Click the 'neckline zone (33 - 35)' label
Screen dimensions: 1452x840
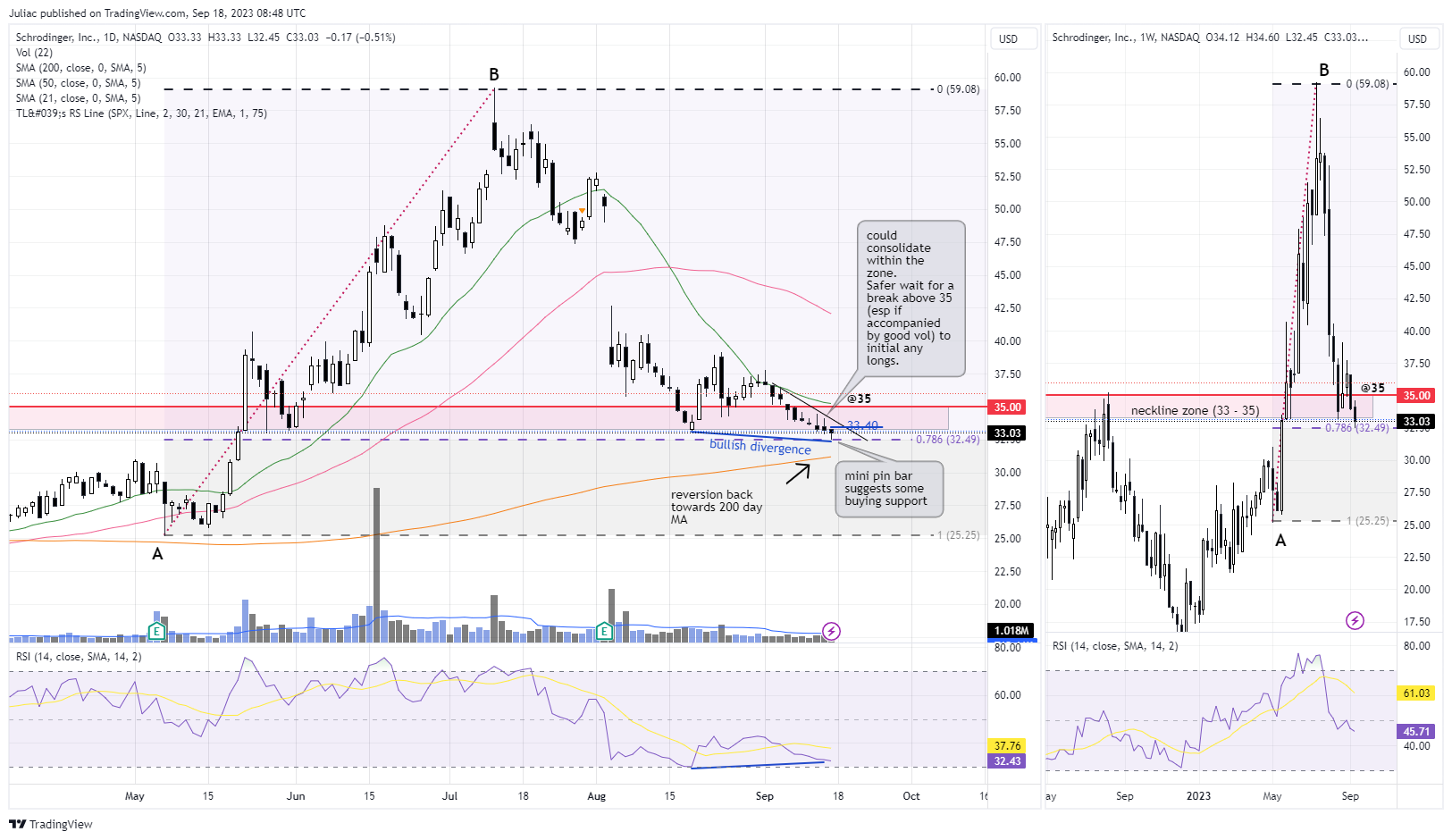[x=1195, y=410]
